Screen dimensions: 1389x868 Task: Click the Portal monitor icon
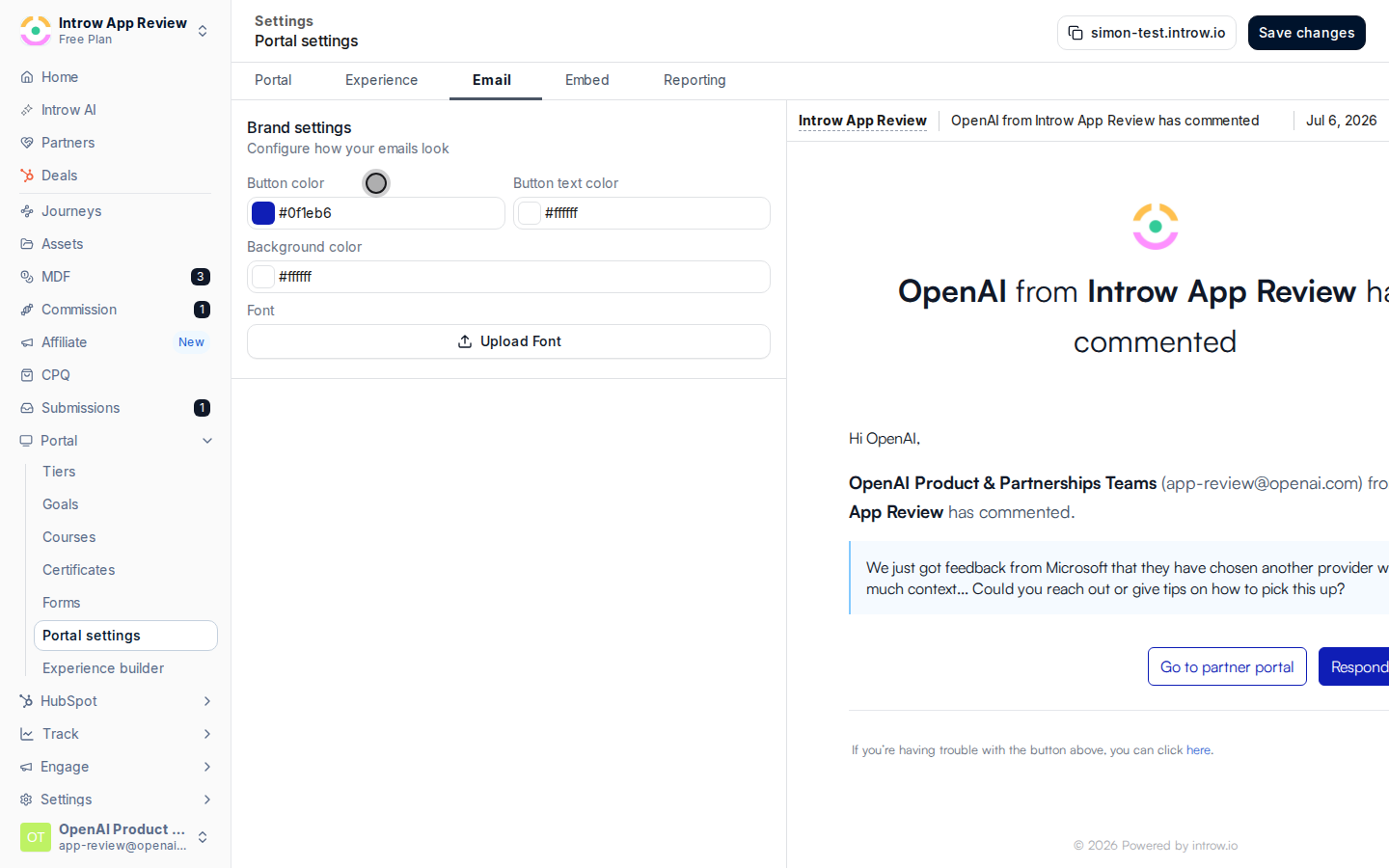26,441
